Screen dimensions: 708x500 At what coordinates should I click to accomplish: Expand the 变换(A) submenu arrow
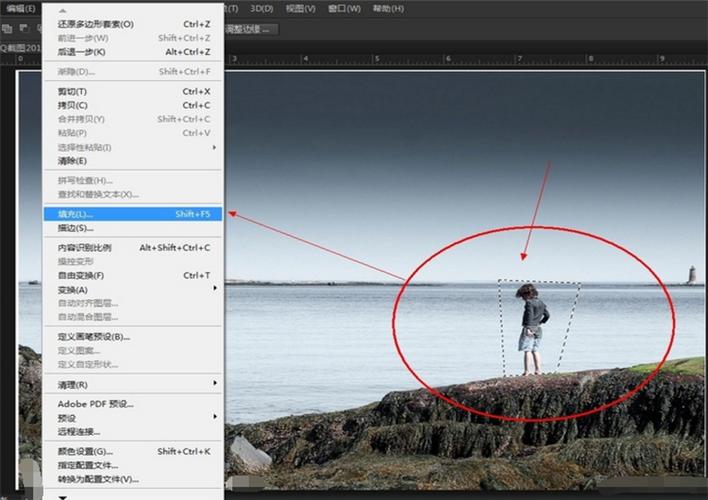[x=214, y=288]
